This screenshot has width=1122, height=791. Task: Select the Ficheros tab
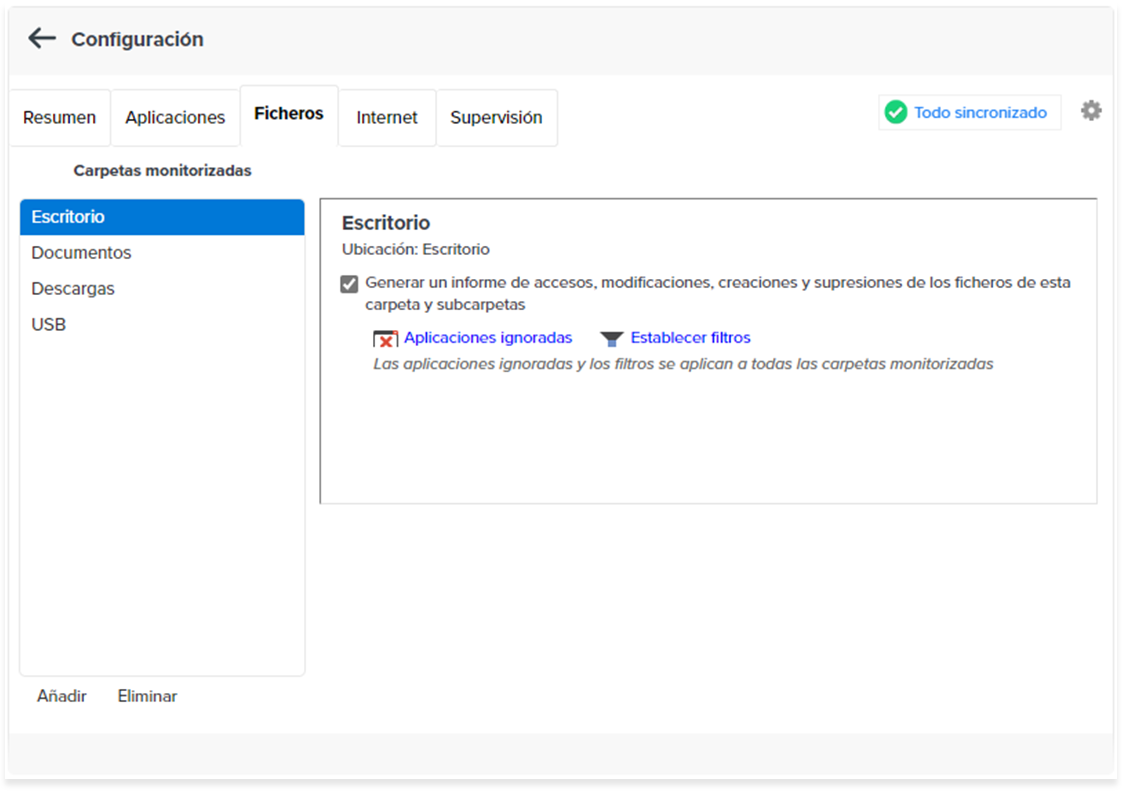[x=289, y=115]
